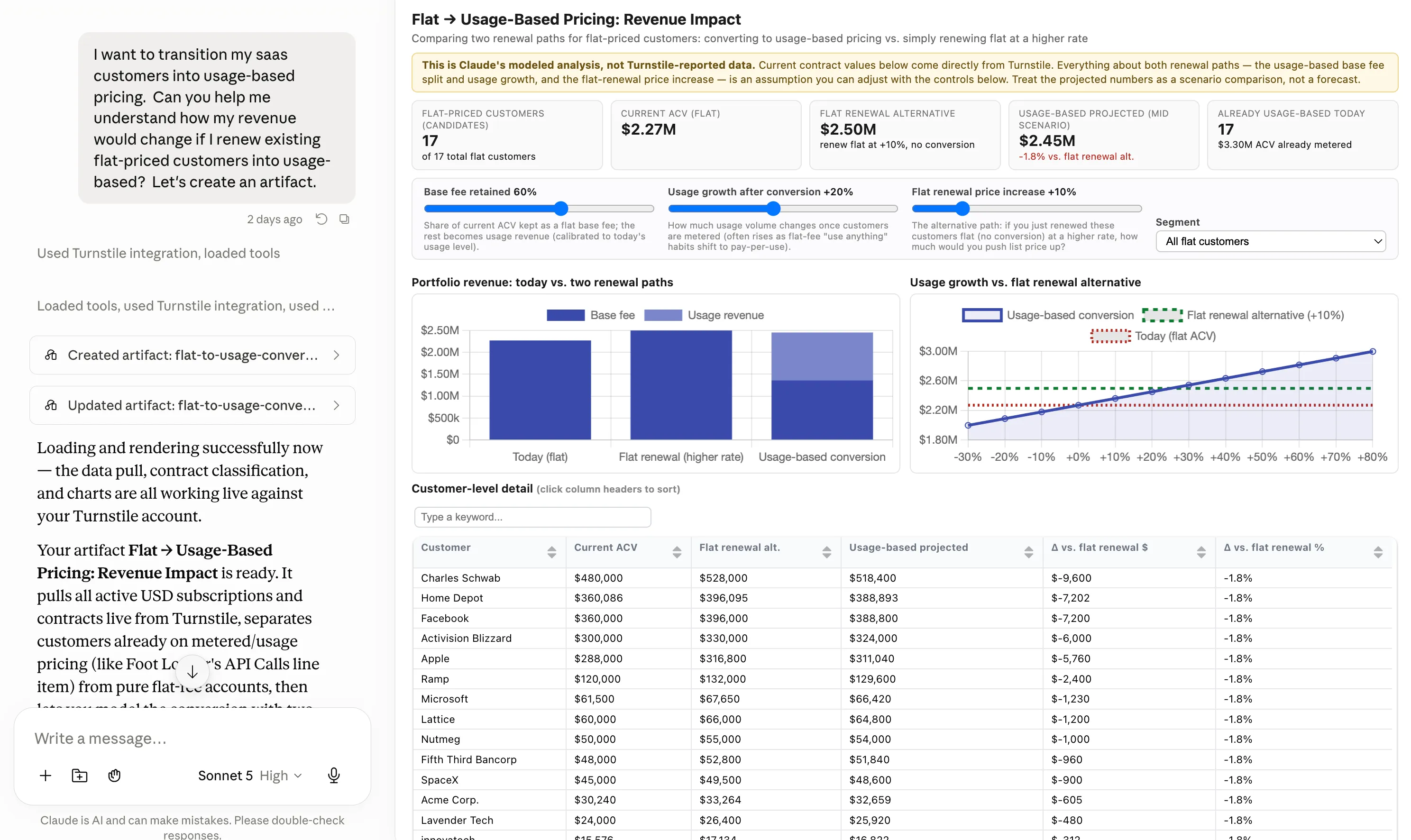Click the Flat renewal alt. column header text
The width and height of the screenshot is (1411, 840).
[740, 548]
